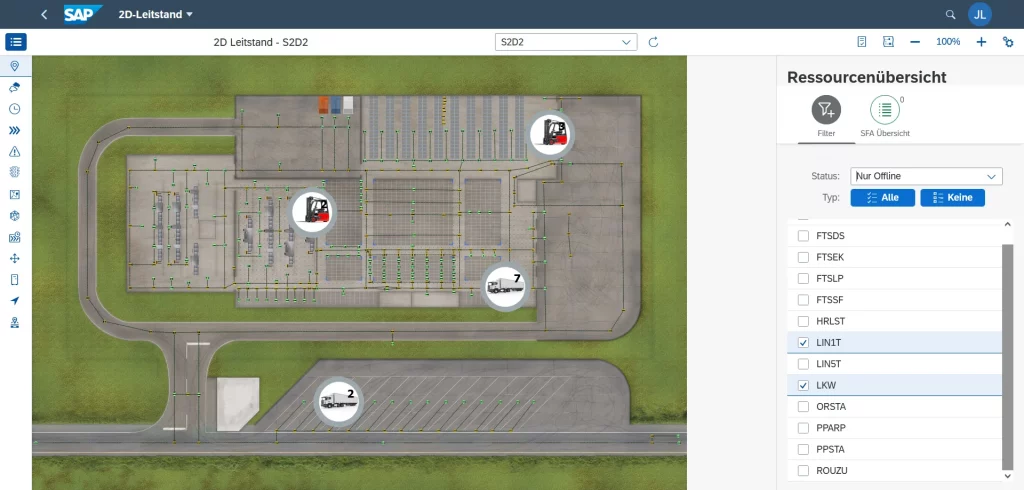Click the warning triangle icon in sidebar
The image size is (1024, 490).
15,151
